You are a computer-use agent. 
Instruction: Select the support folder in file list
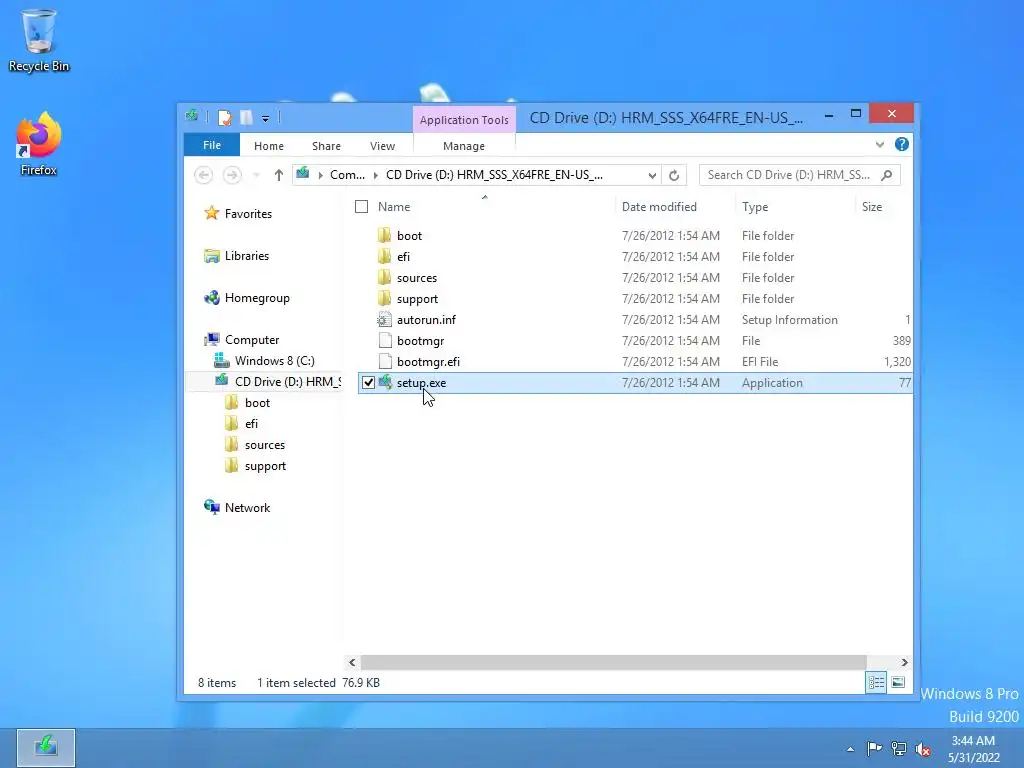tap(417, 298)
